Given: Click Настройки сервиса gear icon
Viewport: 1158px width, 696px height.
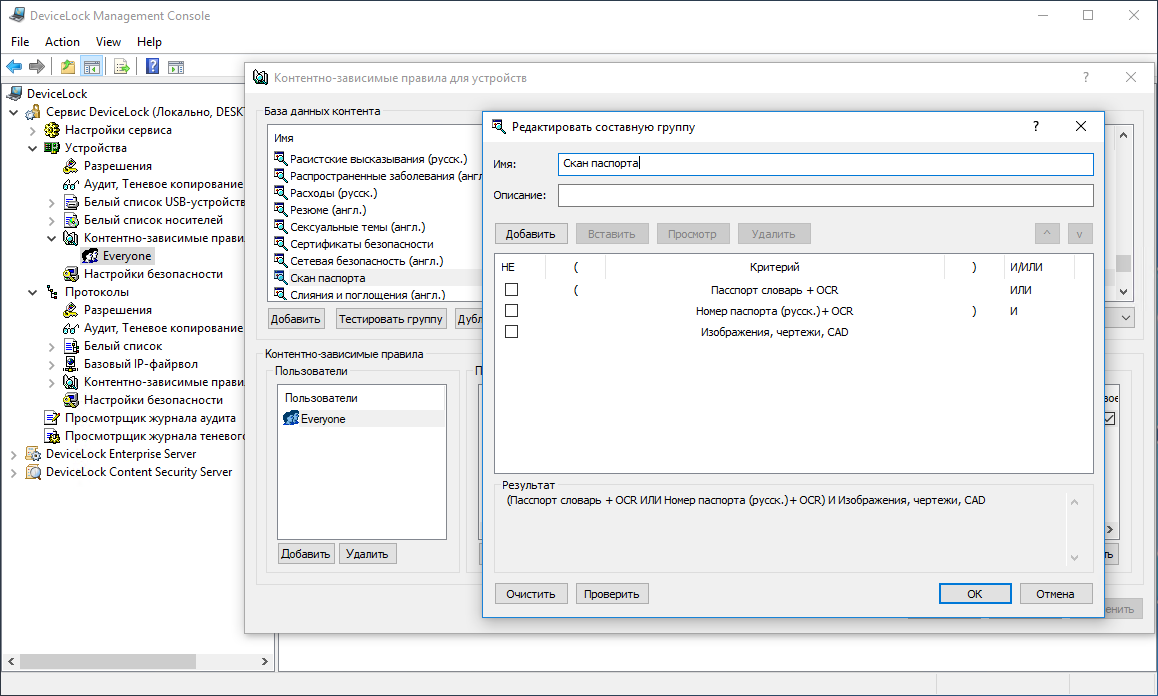Looking at the screenshot, I should [x=52, y=130].
